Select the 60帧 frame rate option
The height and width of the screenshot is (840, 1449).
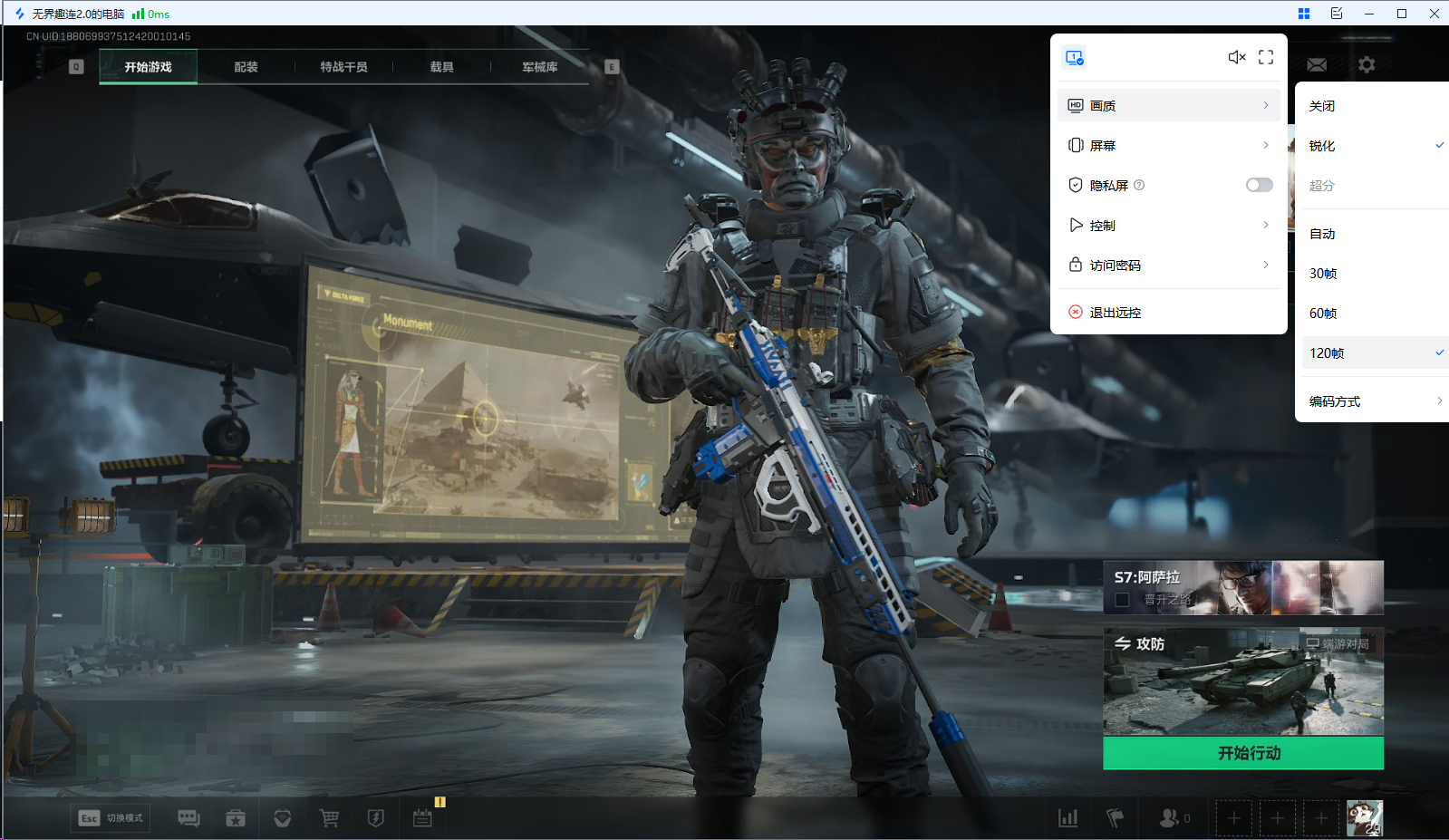pos(1323,314)
